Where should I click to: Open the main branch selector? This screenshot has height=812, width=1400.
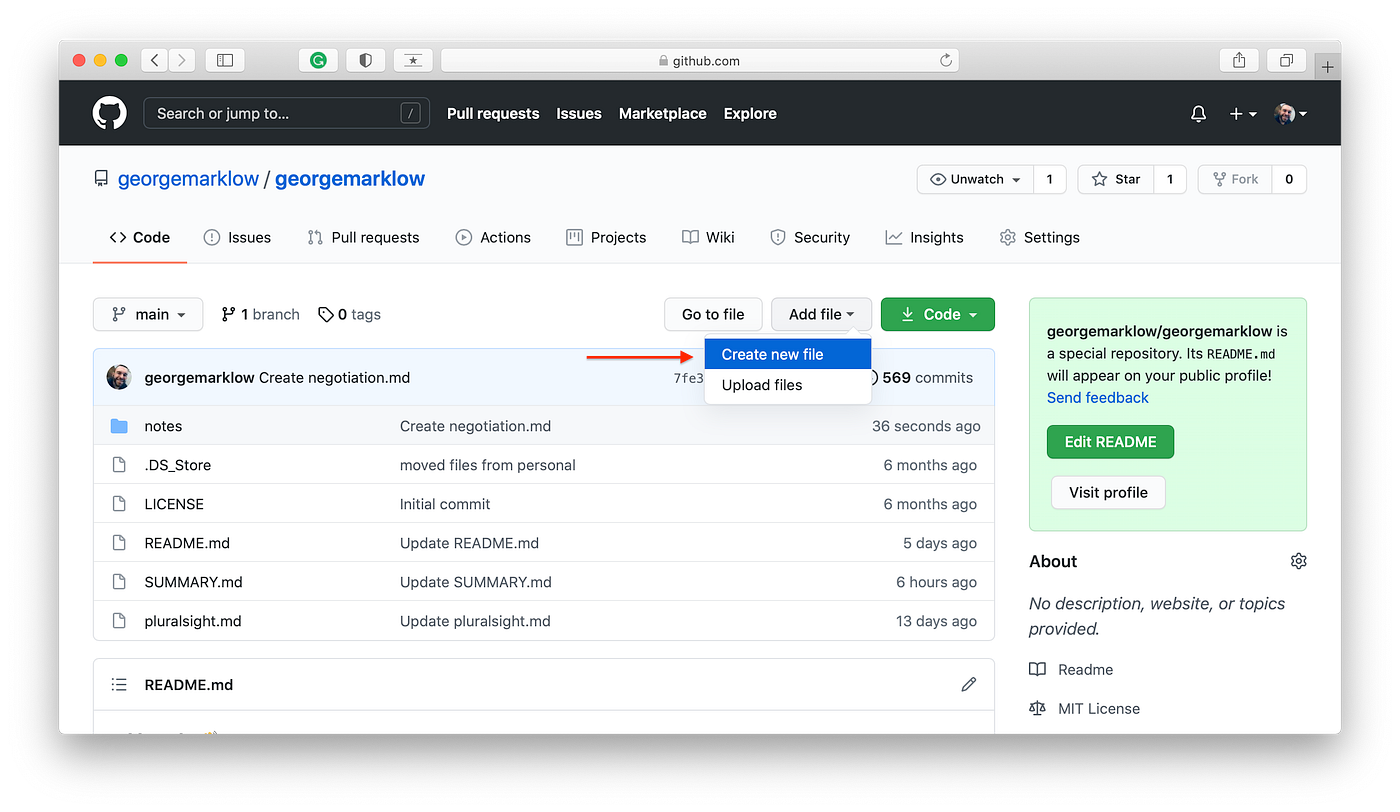148,314
